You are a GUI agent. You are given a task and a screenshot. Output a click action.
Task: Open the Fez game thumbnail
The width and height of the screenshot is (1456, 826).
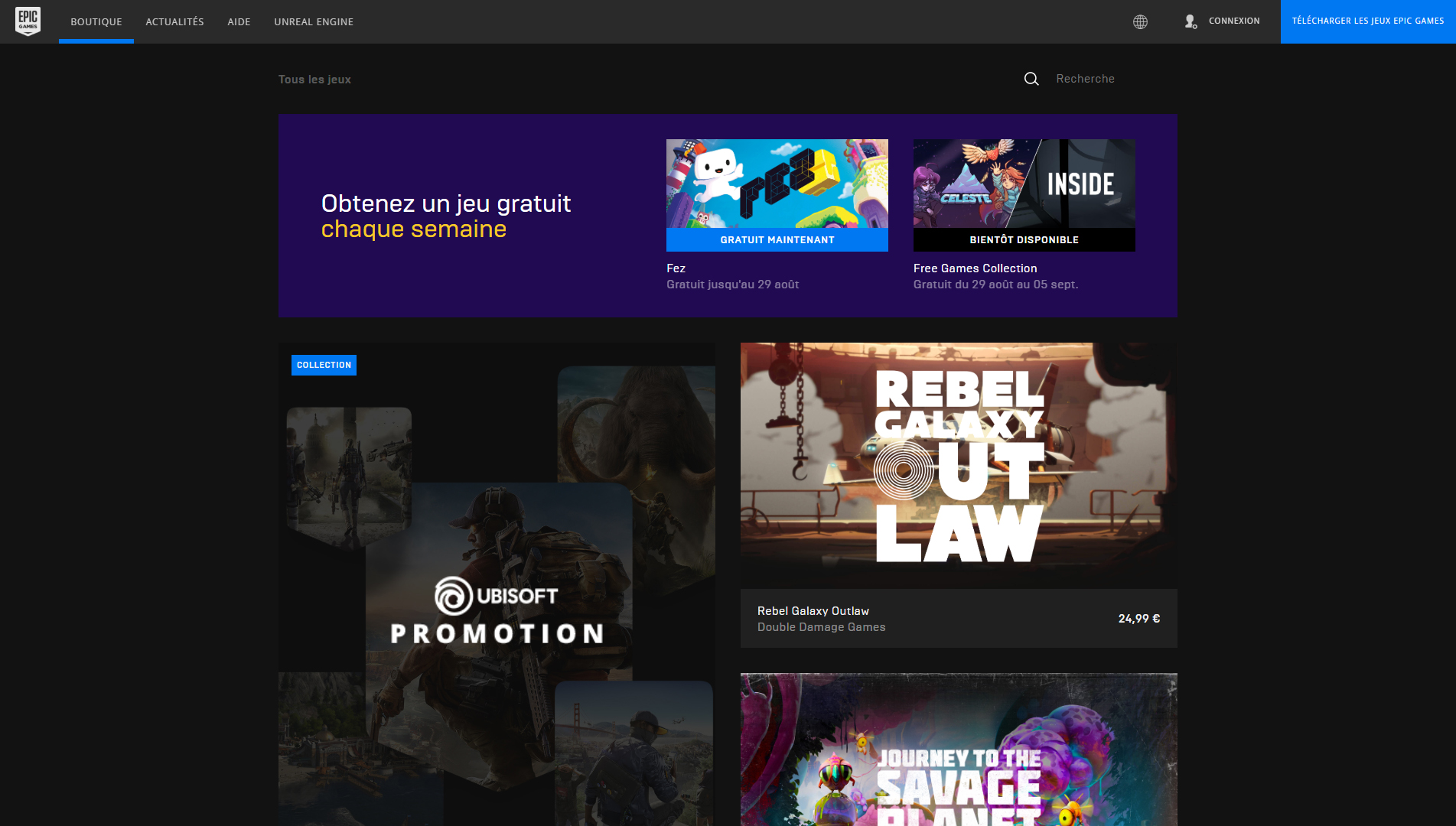point(777,184)
